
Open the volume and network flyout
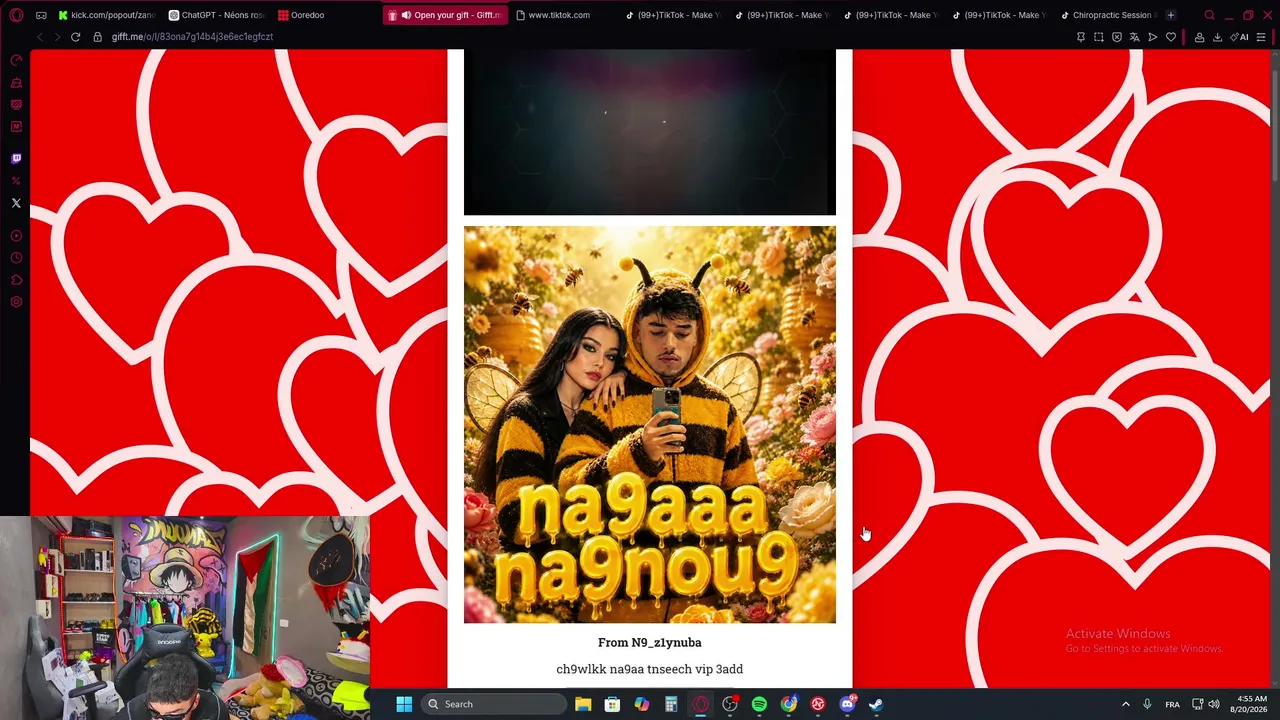(x=1205, y=704)
